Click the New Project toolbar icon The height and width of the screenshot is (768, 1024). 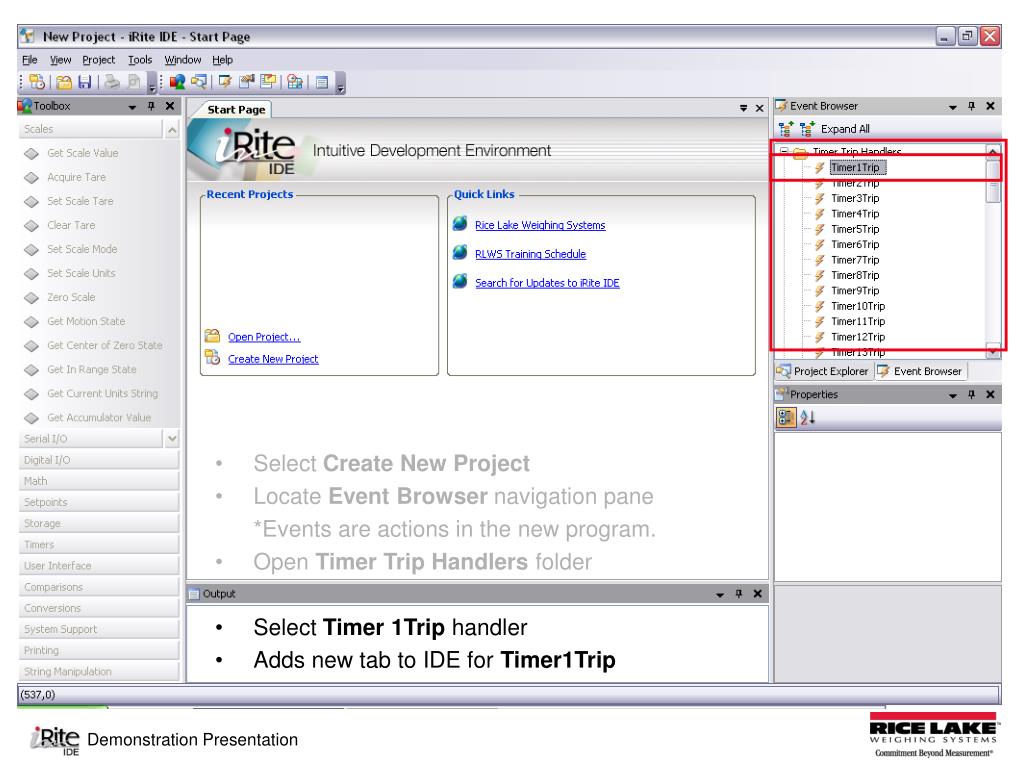click(37, 82)
